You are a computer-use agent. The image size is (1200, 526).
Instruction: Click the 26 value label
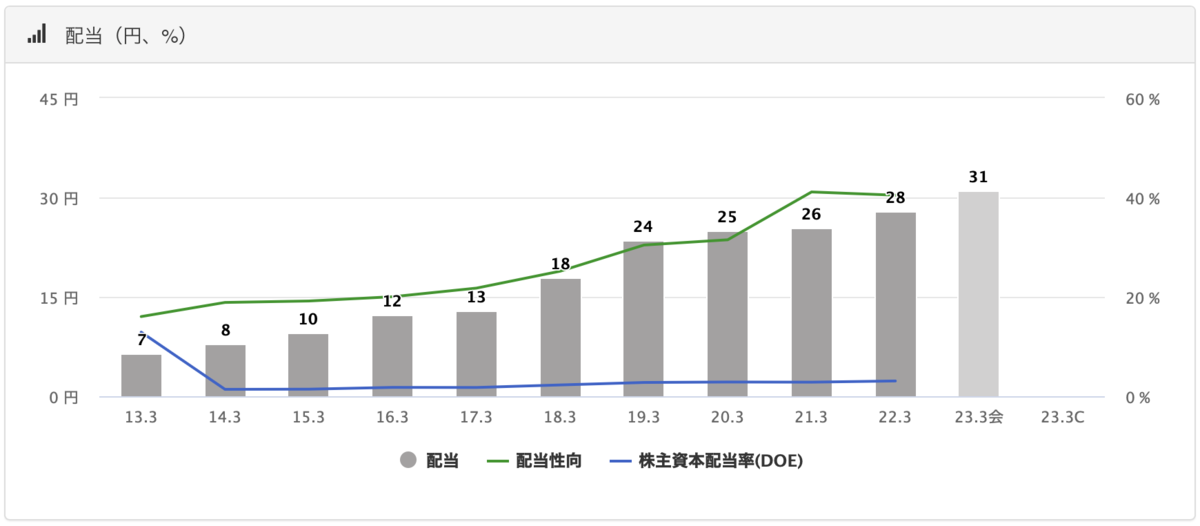[x=811, y=214]
